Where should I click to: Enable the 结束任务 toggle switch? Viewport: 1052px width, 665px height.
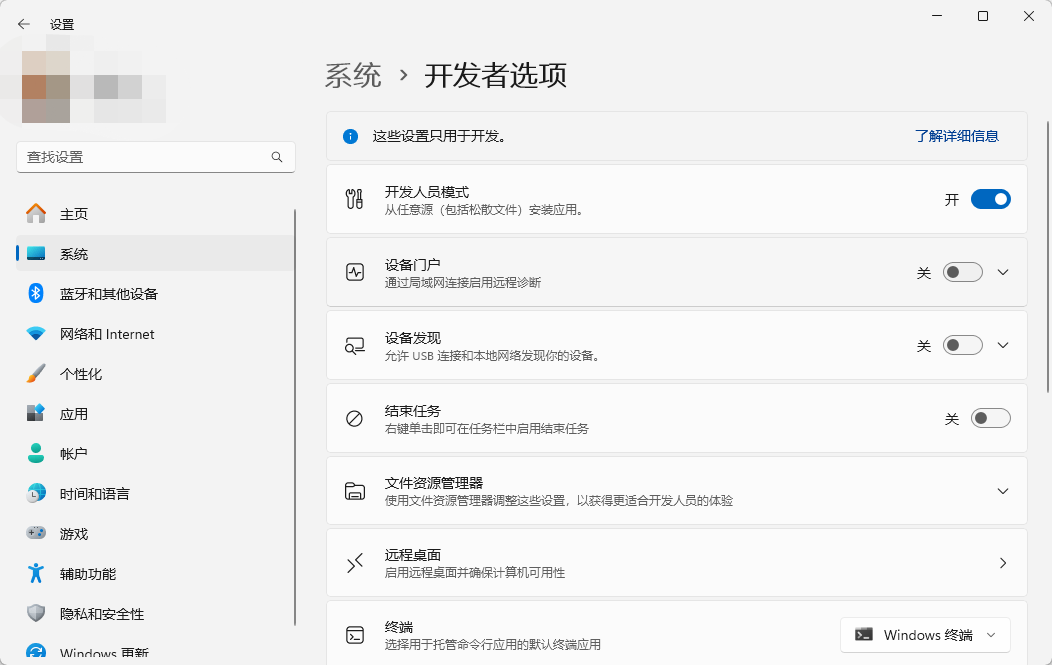pyautogui.click(x=990, y=418)
